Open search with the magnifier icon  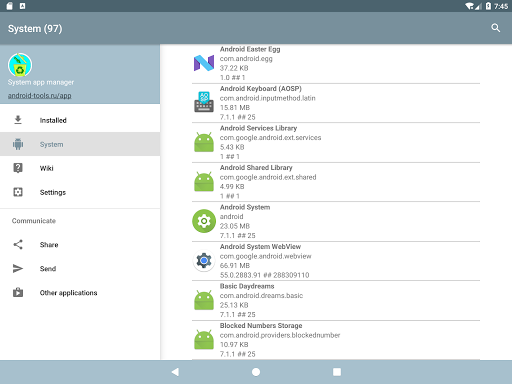(496, 28)
